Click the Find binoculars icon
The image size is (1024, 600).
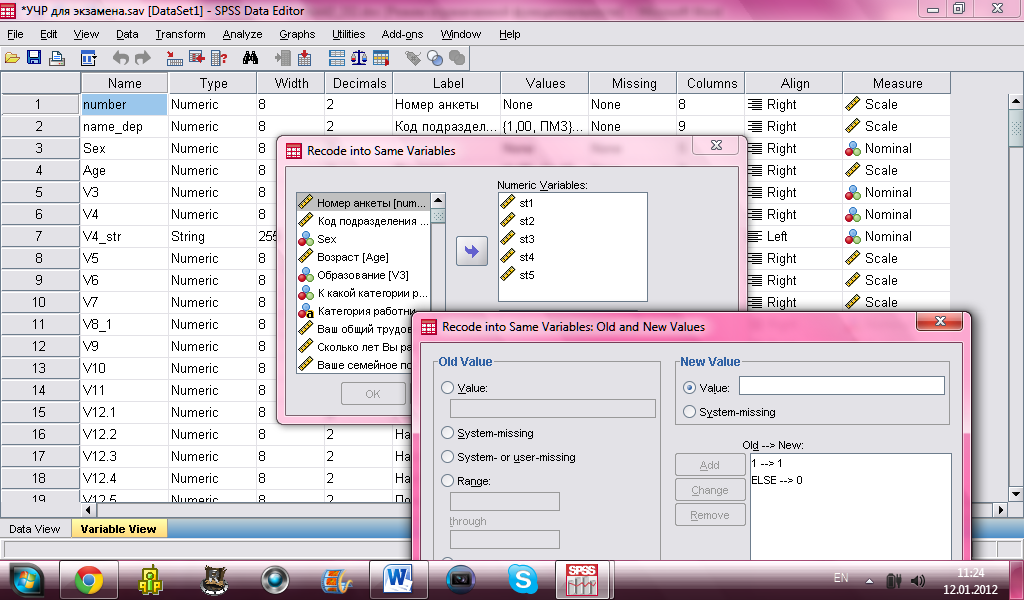250,58
